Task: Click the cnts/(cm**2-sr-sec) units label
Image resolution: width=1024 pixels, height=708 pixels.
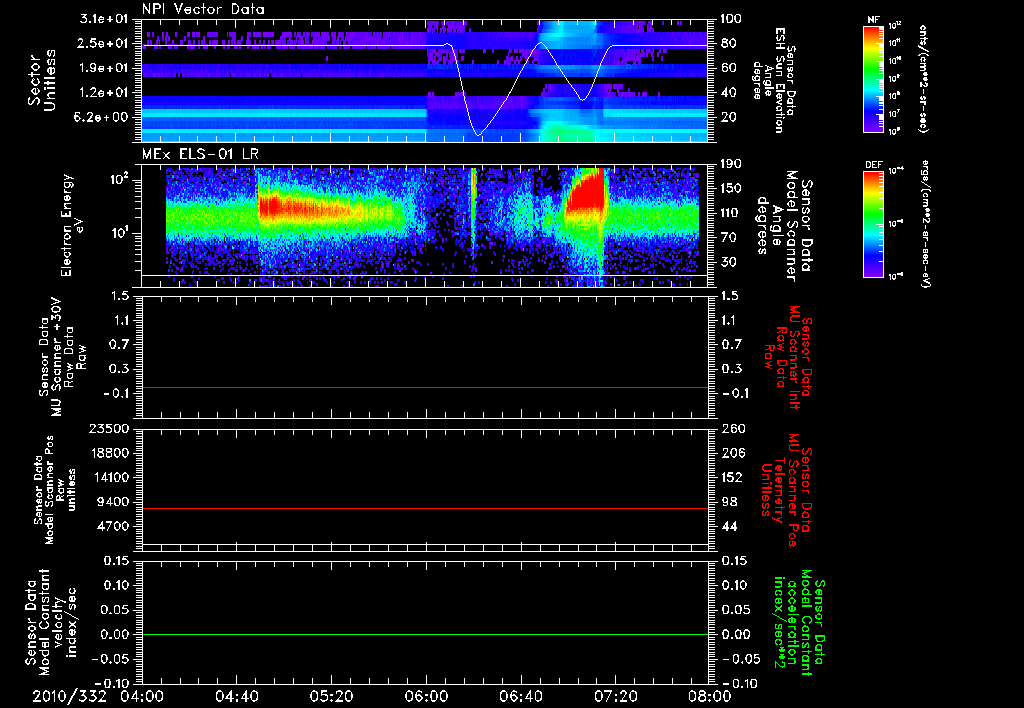Action: (x=923, y=78)
